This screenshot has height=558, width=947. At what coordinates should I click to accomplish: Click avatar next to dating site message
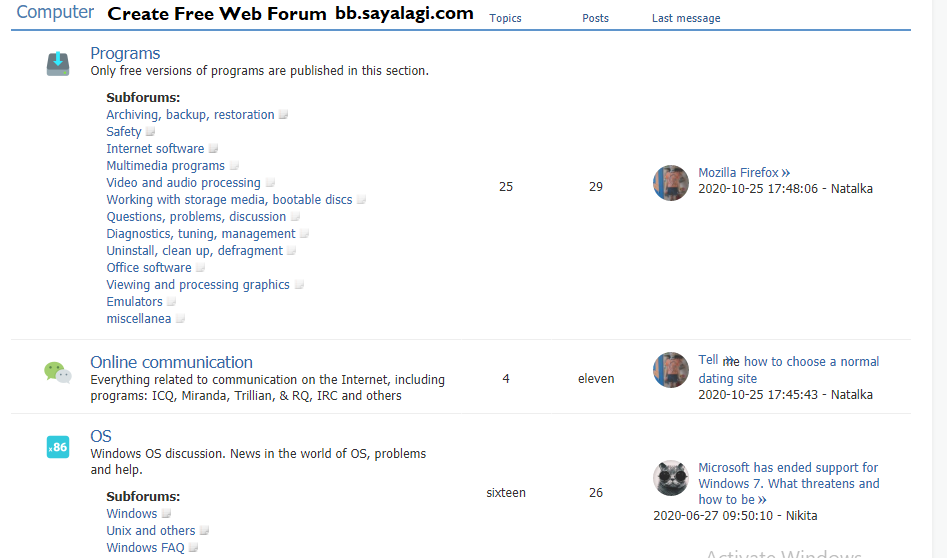[x=670, y=370]
